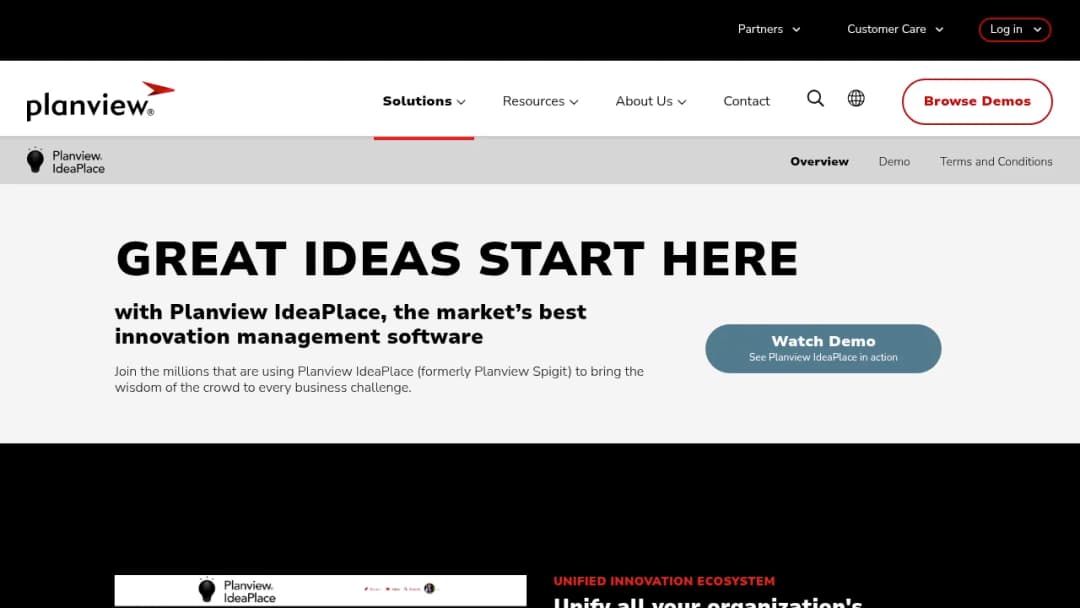
Task: Click the IdeaPlace product screenshot thumbnail
Action: tap(320, 591)
